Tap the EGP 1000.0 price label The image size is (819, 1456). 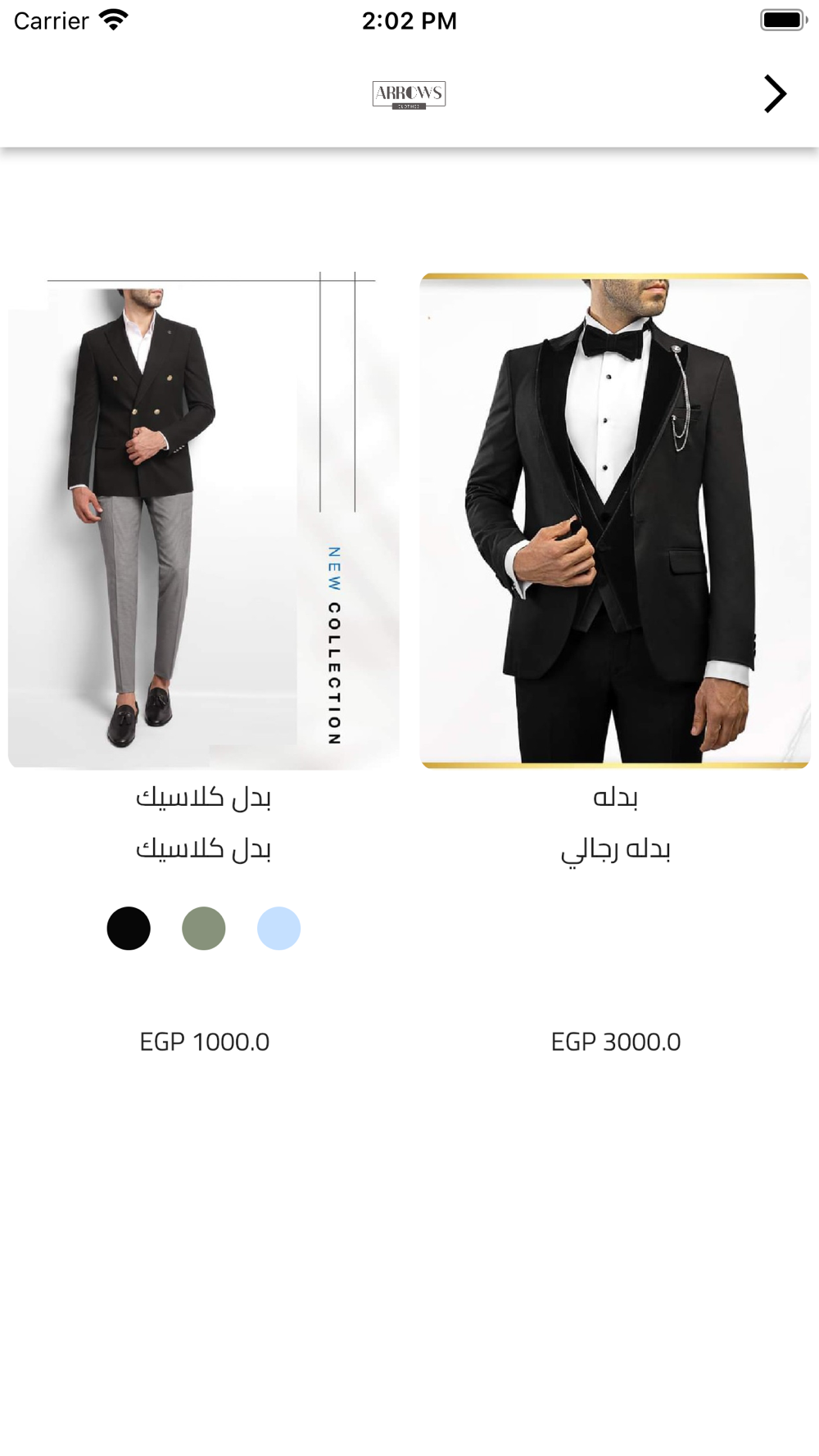tap(205, 1042)
